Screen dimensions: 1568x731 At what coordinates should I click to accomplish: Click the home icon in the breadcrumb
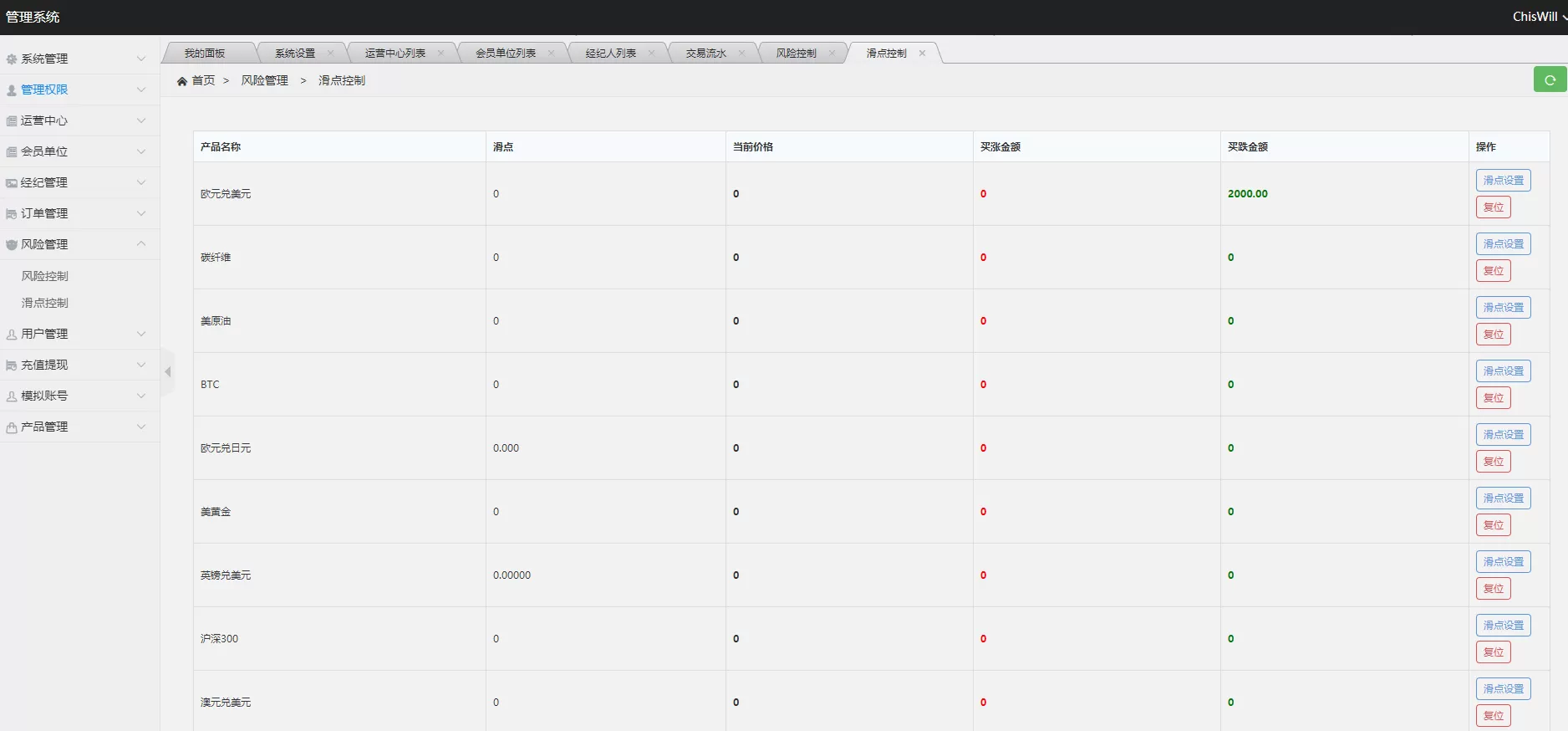(182, 81)
